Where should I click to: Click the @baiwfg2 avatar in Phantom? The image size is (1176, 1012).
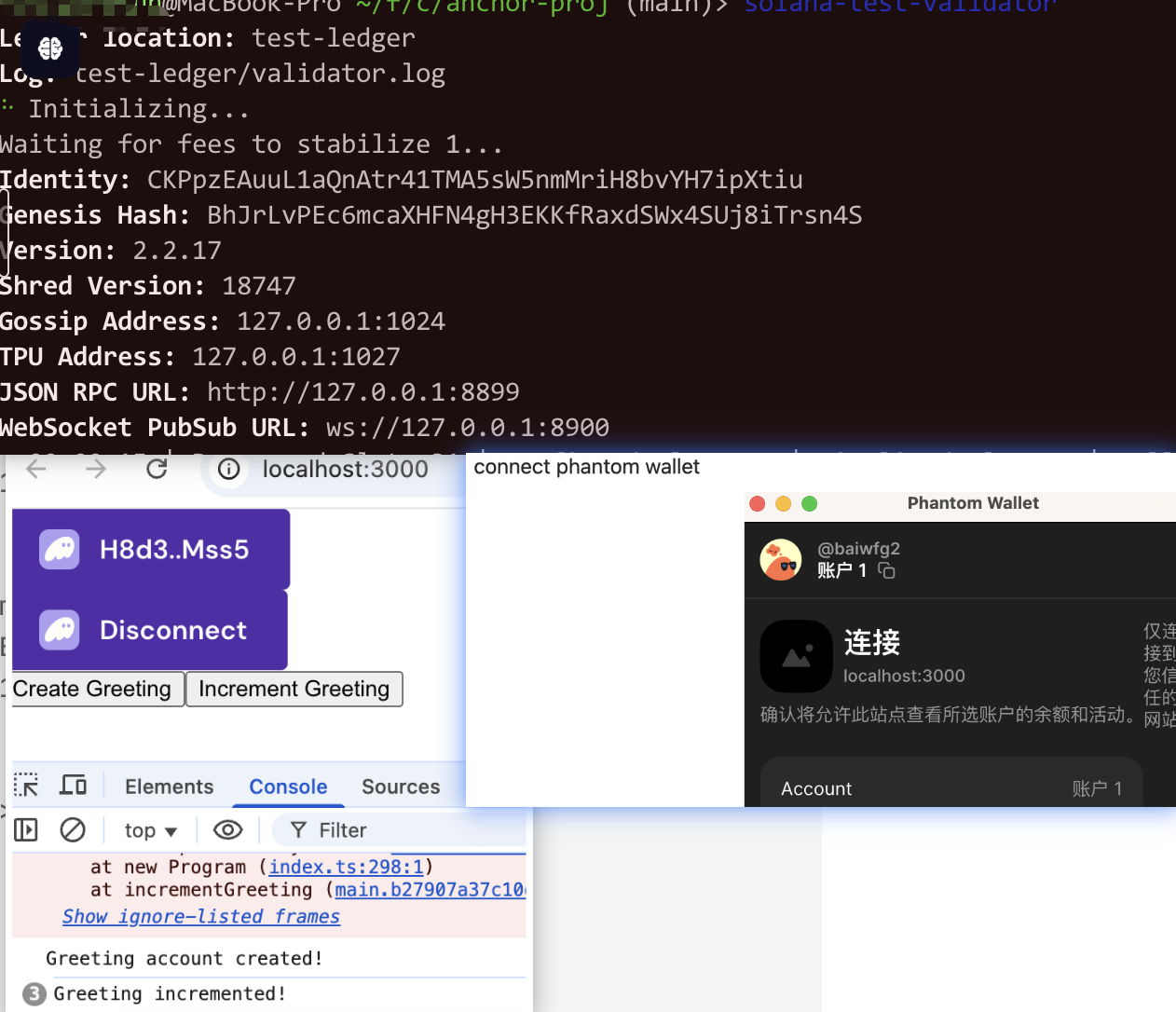pyautogui.click(x=781, y=560)
